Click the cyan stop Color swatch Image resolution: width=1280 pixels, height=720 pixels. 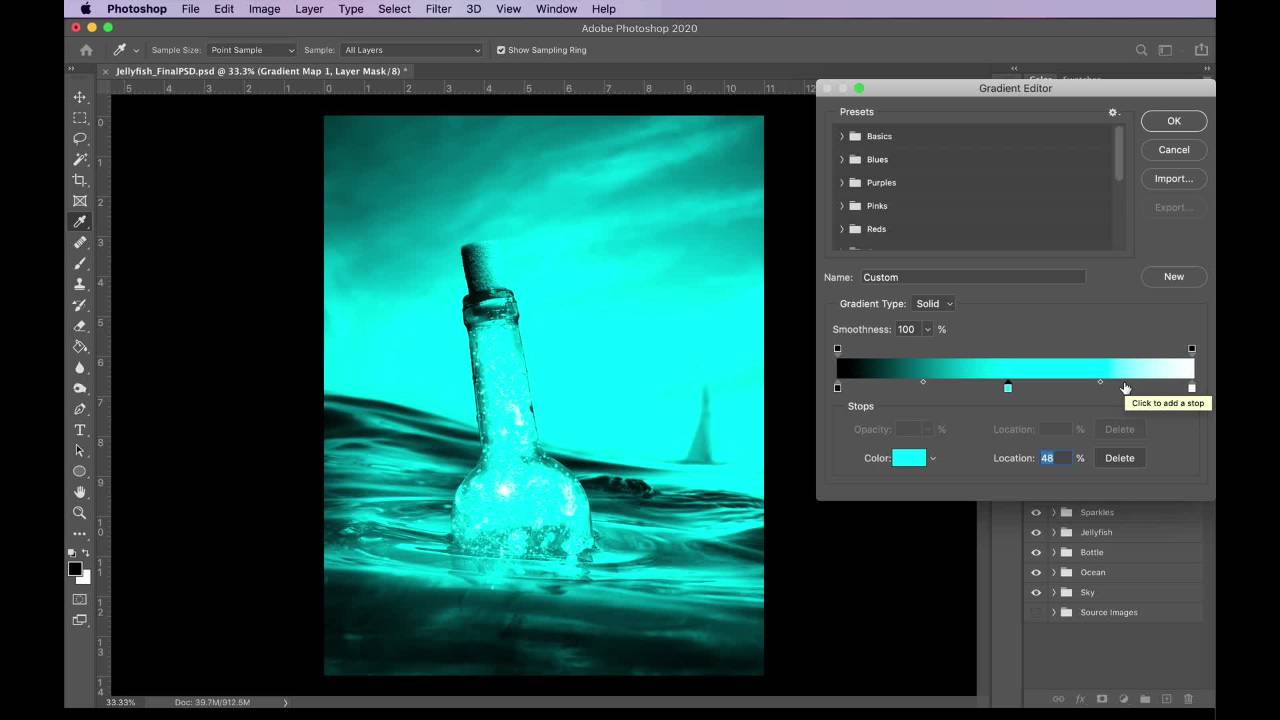click(909, 458)
